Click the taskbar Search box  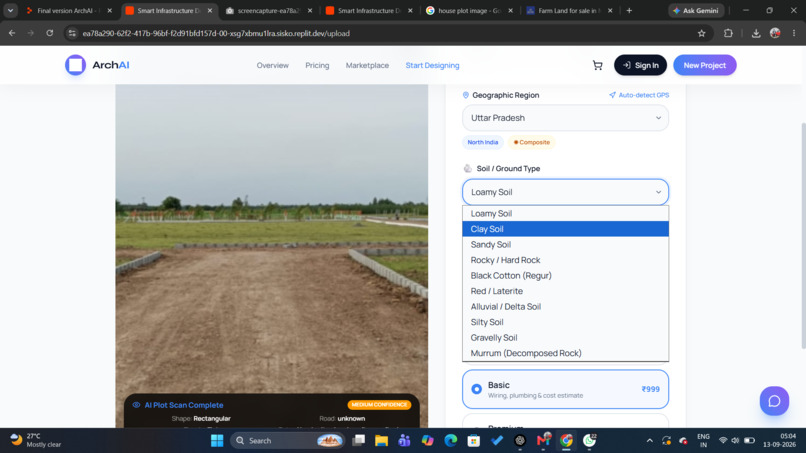click(287, 441)
